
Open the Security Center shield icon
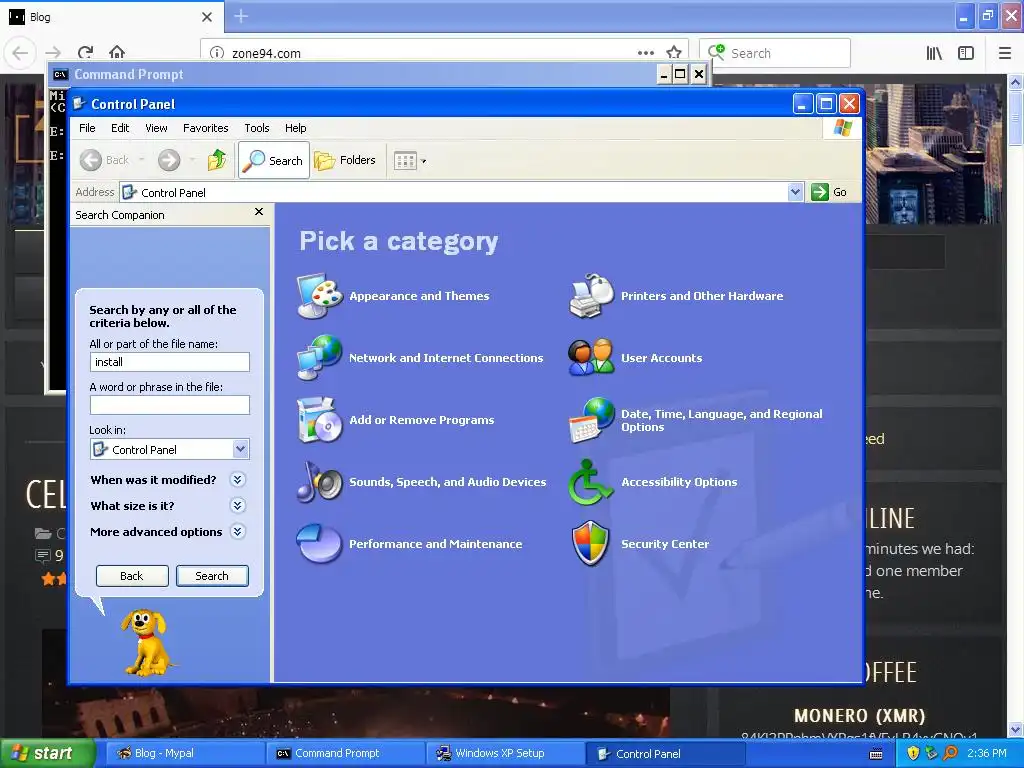(591, 543)
